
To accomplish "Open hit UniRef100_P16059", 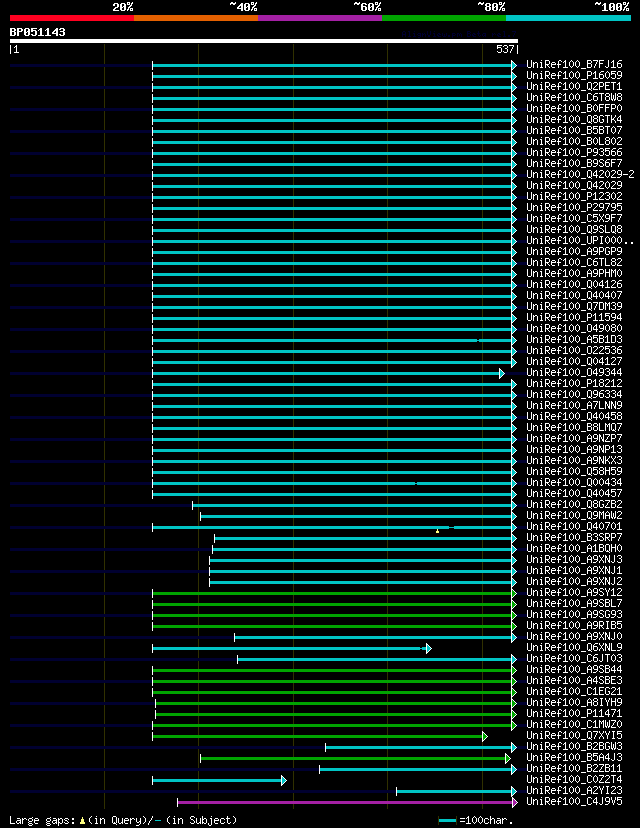I will 574,76.
